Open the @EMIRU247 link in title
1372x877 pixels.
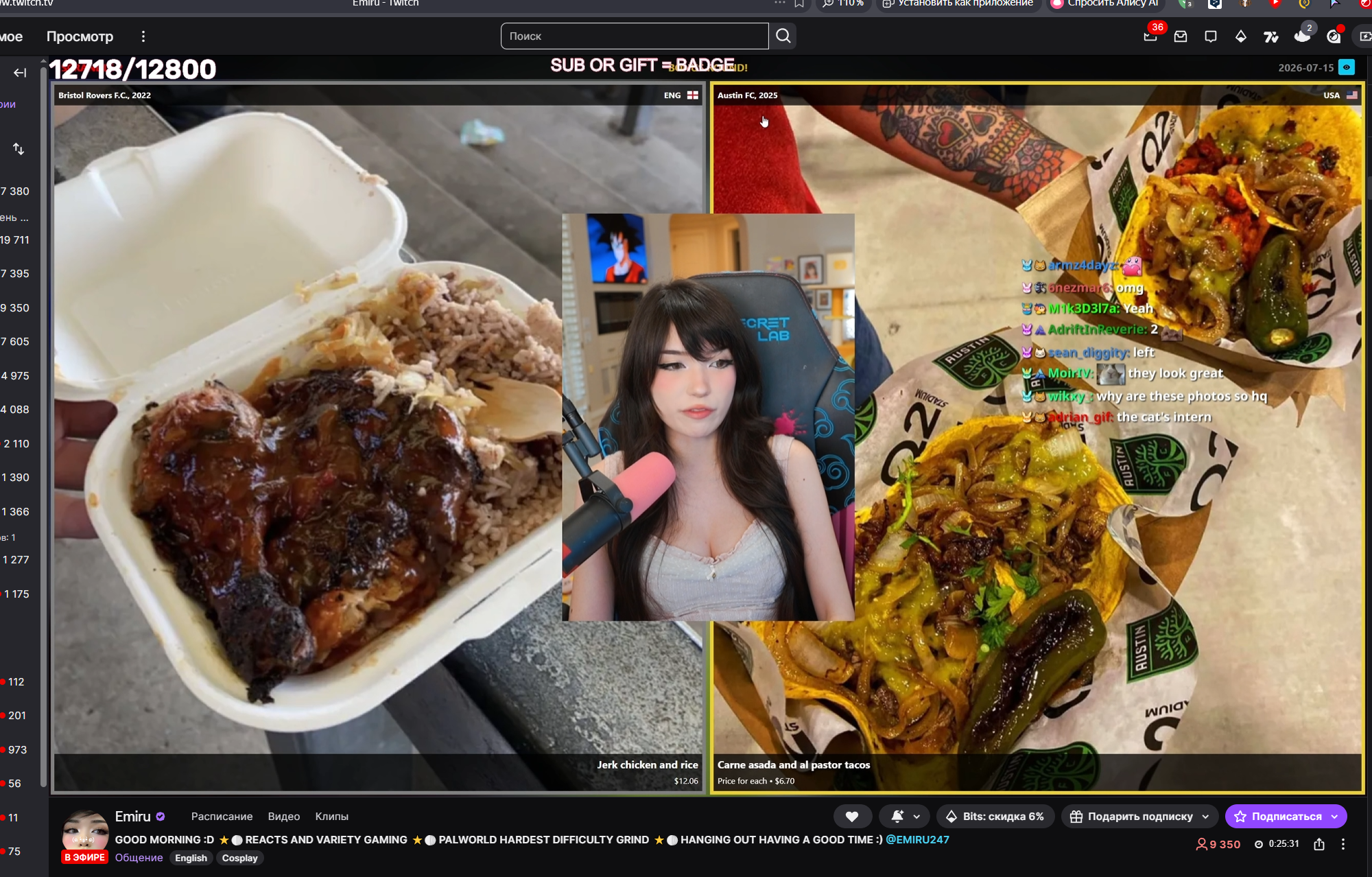point(917,839)
